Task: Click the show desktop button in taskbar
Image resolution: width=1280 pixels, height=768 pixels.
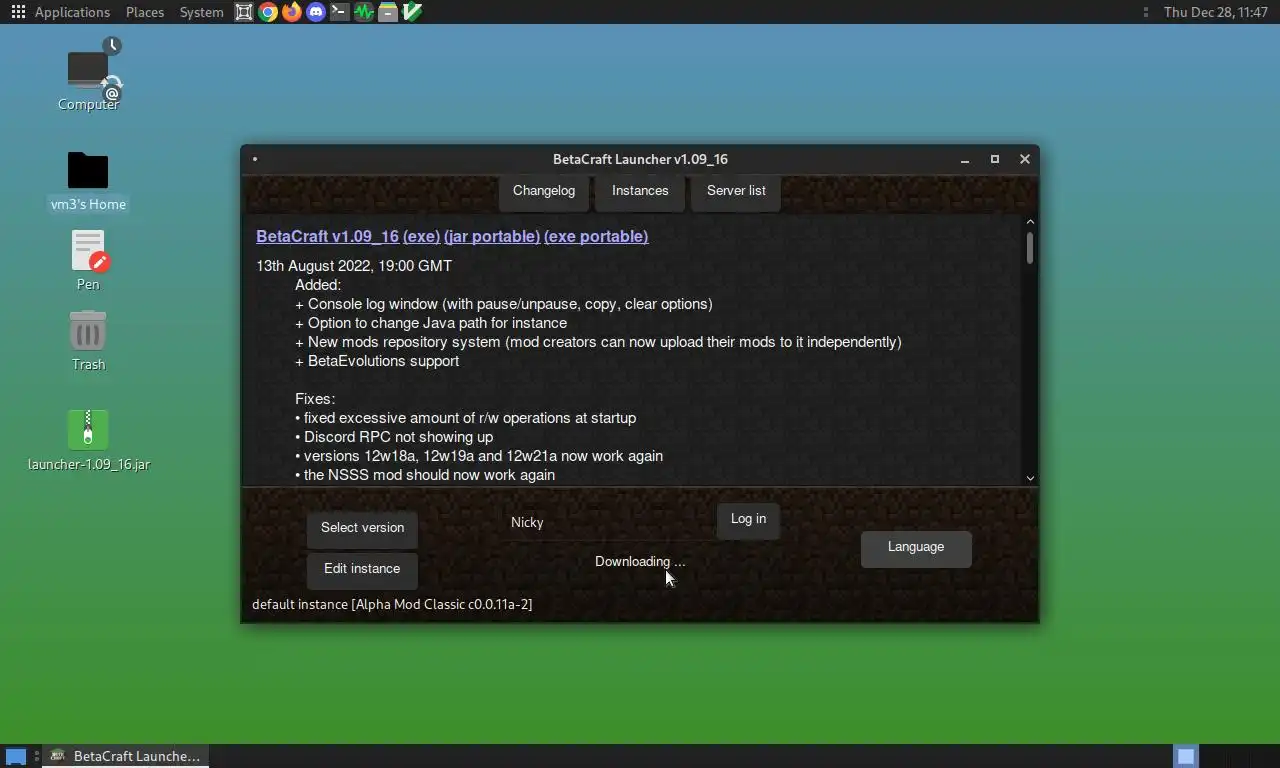Action: point(15,756)
